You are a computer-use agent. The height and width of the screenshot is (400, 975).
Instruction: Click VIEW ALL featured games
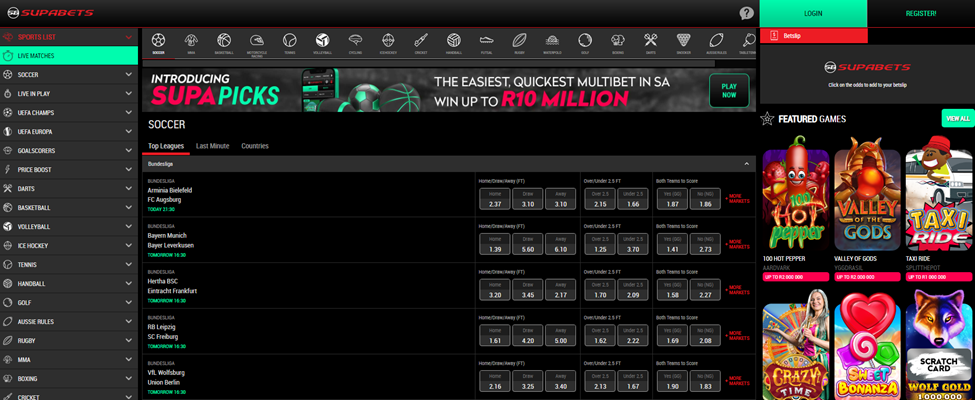tap(958, 118)
